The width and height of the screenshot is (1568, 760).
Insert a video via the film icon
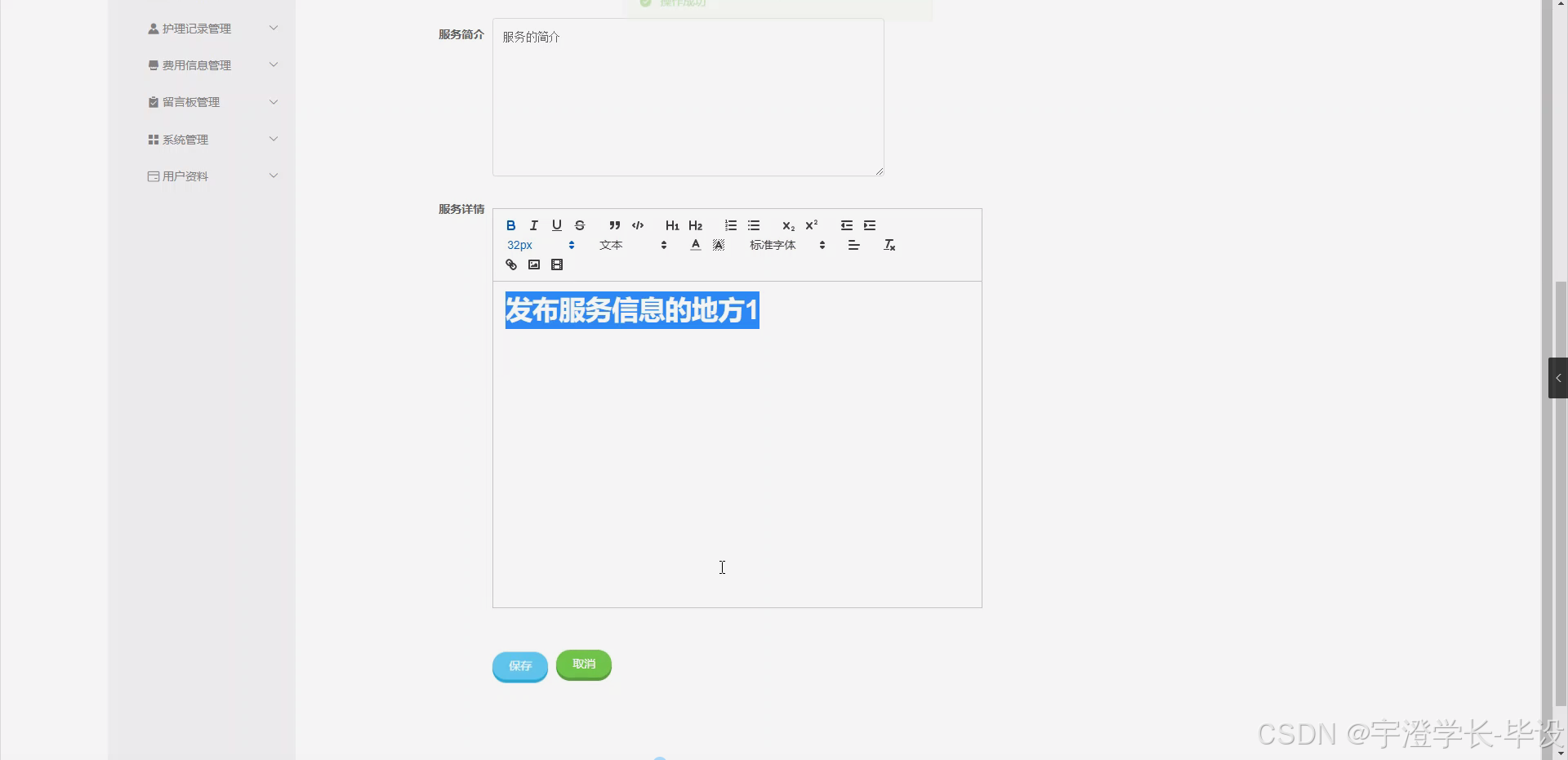pyautogui.click(x=556, y=264)
